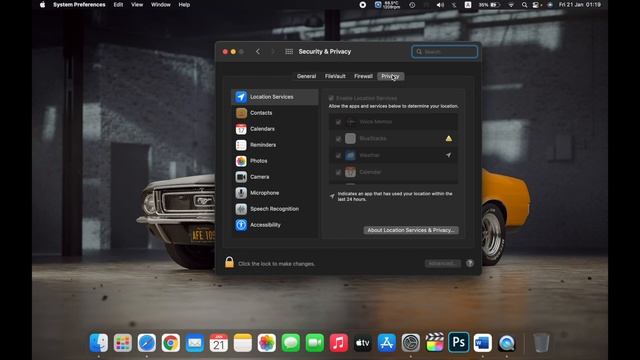Open Music from the Dock
The width and height of the screenshot is (640, 360).
pos(339,342)
